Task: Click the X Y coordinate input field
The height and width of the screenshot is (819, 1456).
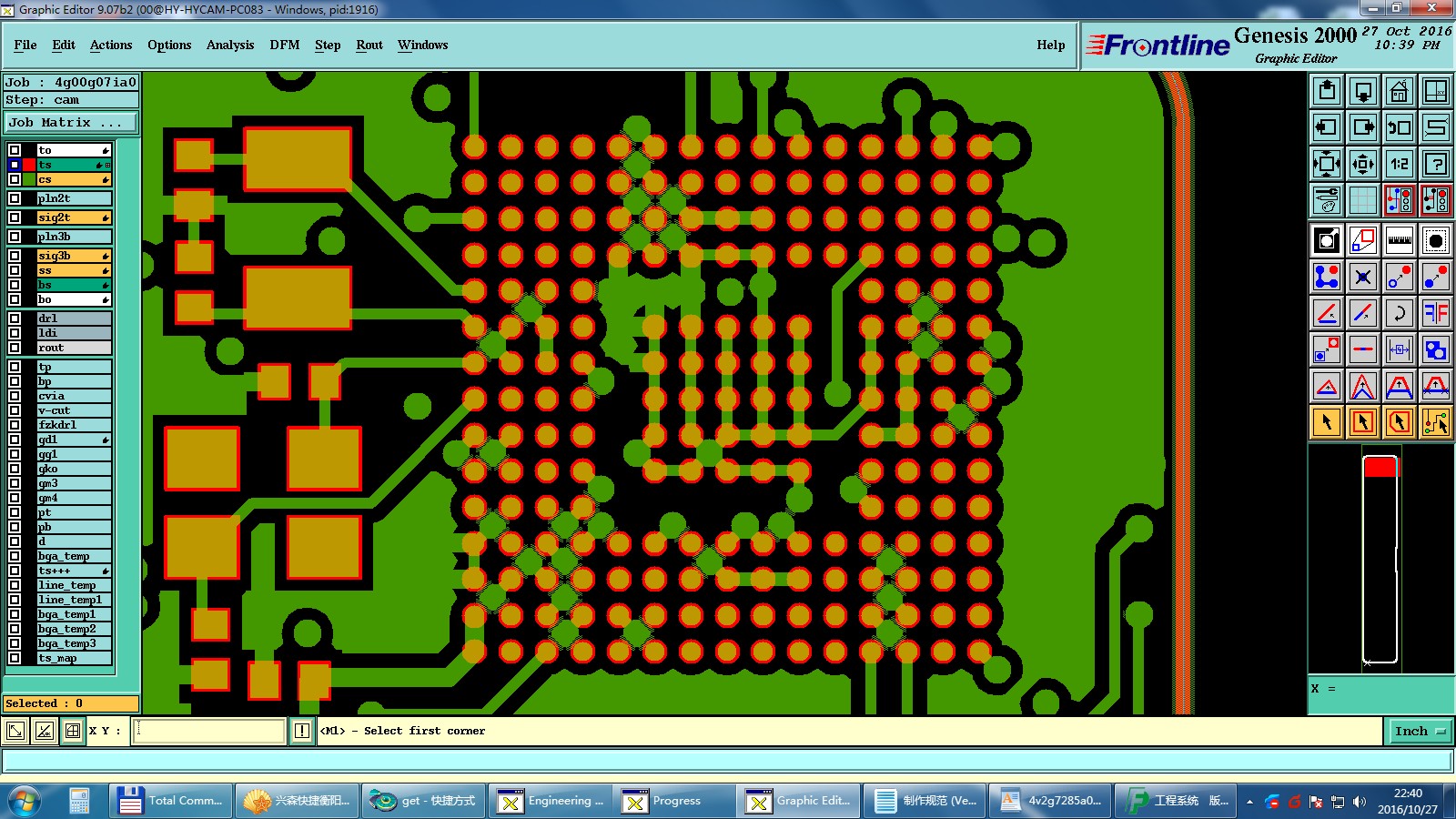Action: click(209, 731)
